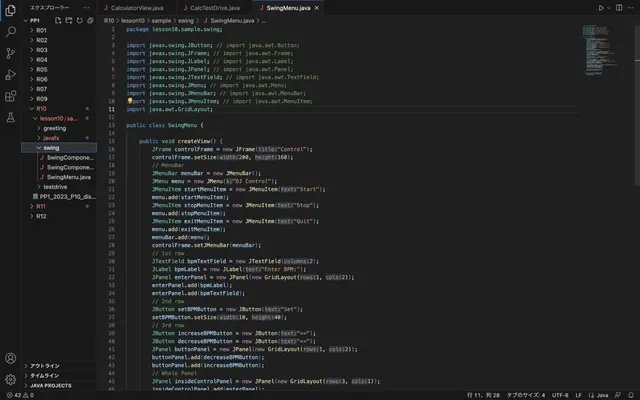This screenshot has width=640, height=400.
Task: Open the Run and Debug view
Action: coord(11,75)
